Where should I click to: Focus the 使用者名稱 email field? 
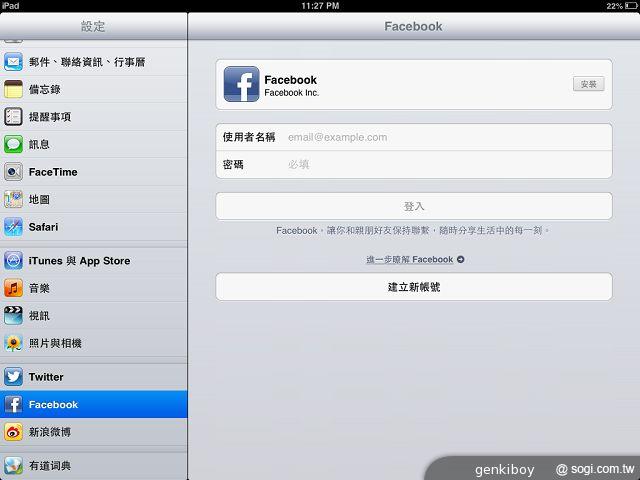(x=414, y=137)
